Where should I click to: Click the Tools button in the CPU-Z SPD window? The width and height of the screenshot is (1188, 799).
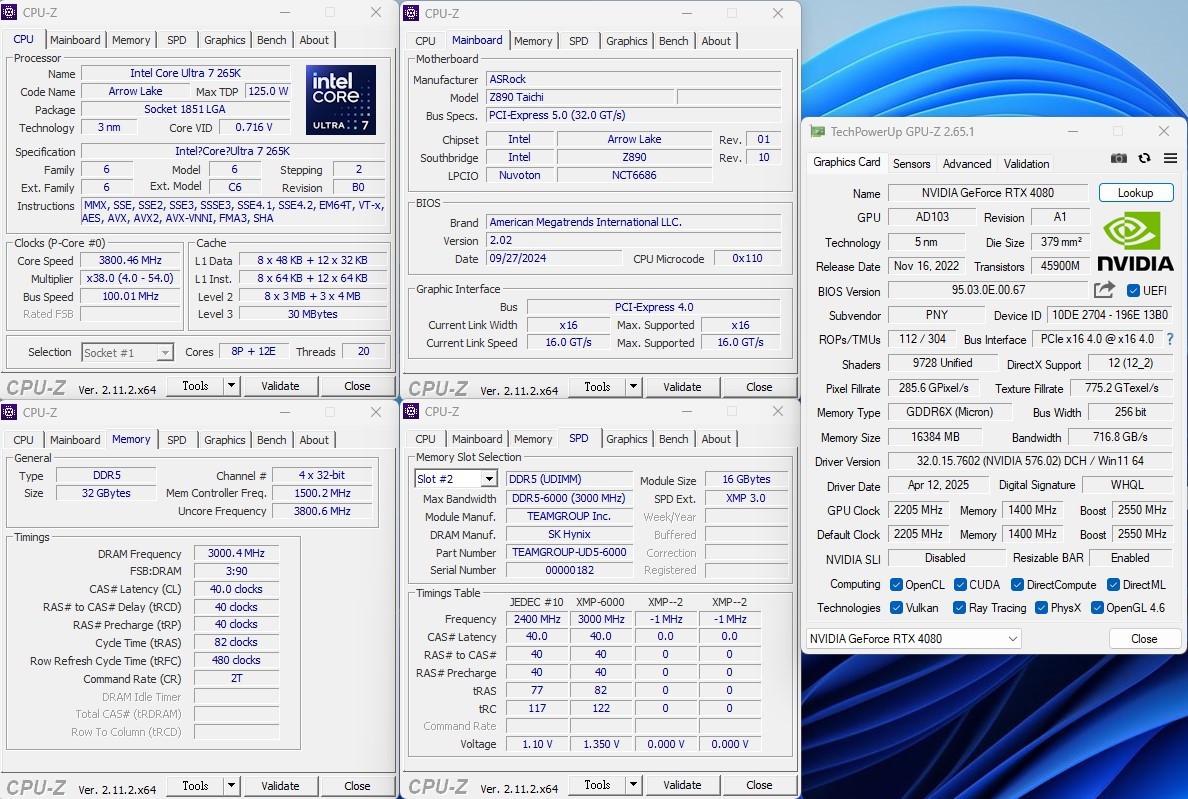[x=597, y=785]
